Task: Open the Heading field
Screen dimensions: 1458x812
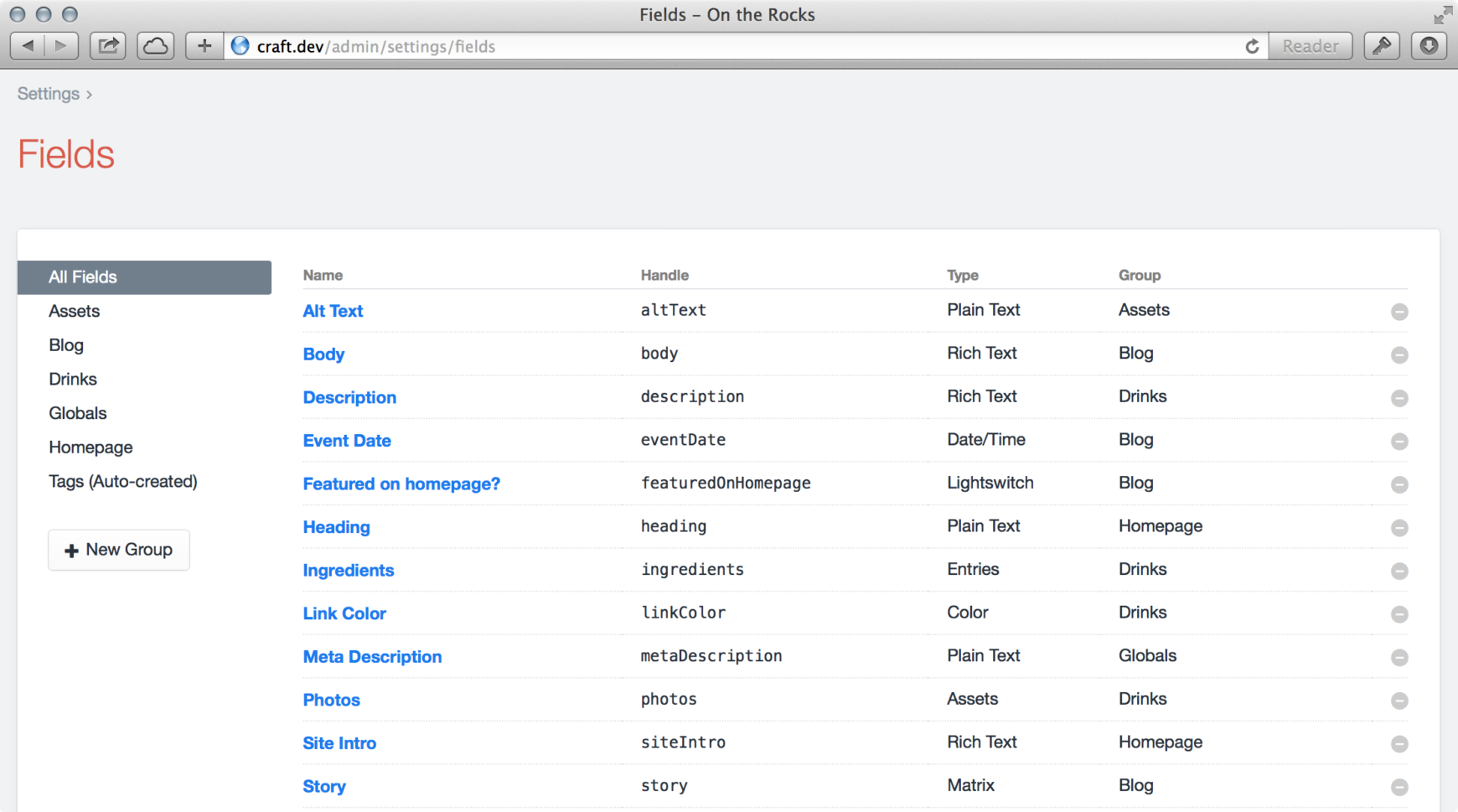Action: pyautogui.click(x=336, y=527)
